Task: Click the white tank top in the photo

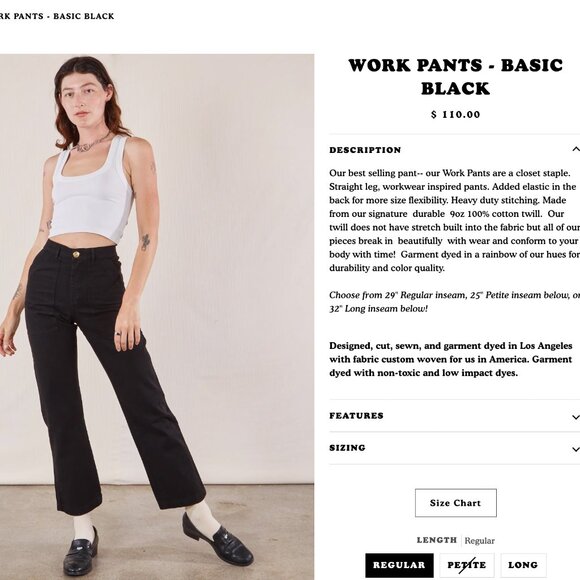Action: [92, 192]
